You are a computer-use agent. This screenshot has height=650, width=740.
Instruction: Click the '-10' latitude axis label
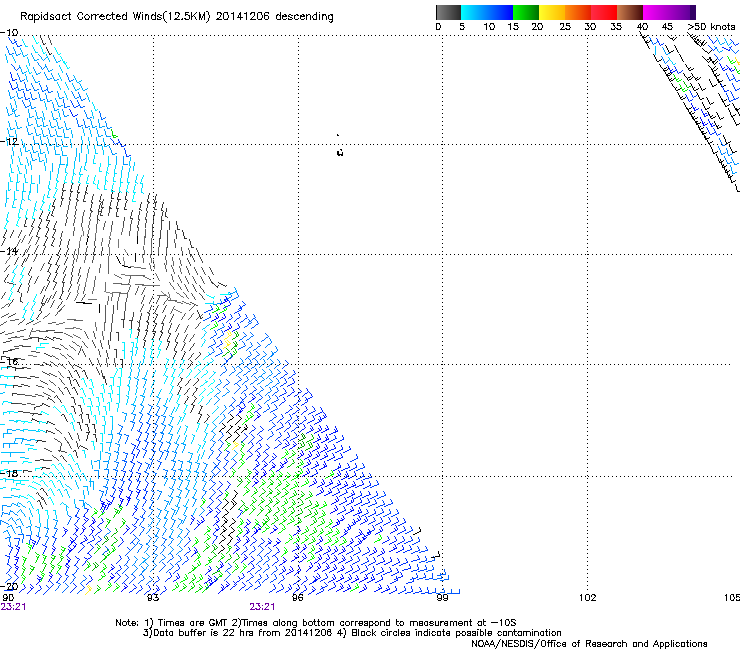click(x=9, y=33)
